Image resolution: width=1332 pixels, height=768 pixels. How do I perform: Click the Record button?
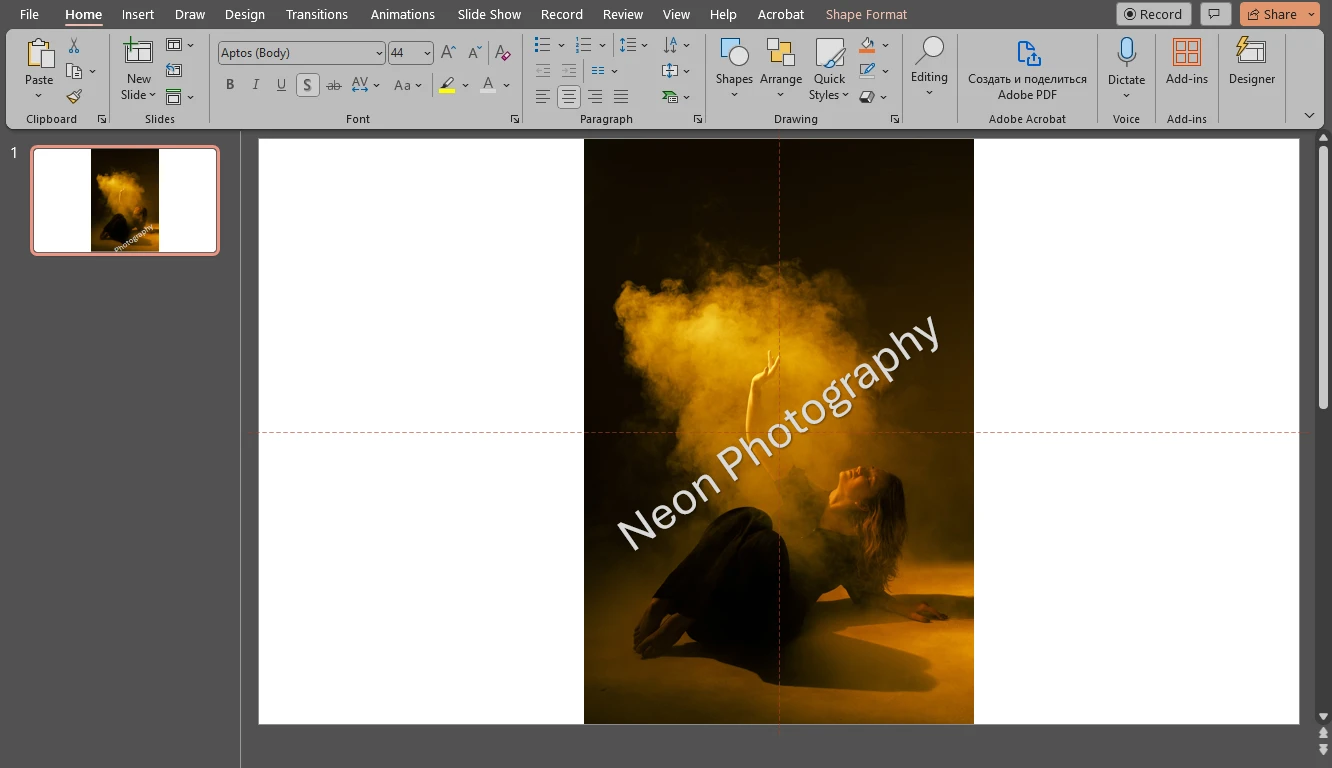tap(1153, 14)
